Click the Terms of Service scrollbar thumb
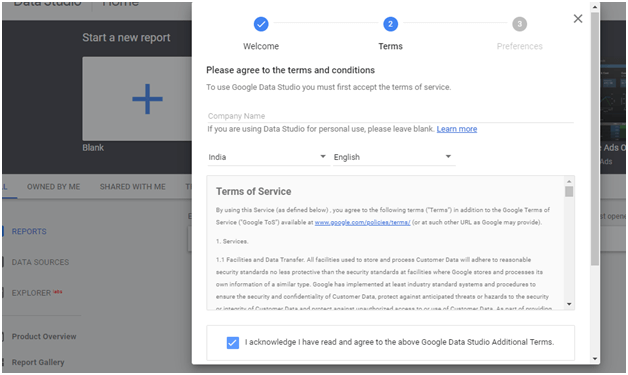The image size is (628, 375). [x=569, y=192]
